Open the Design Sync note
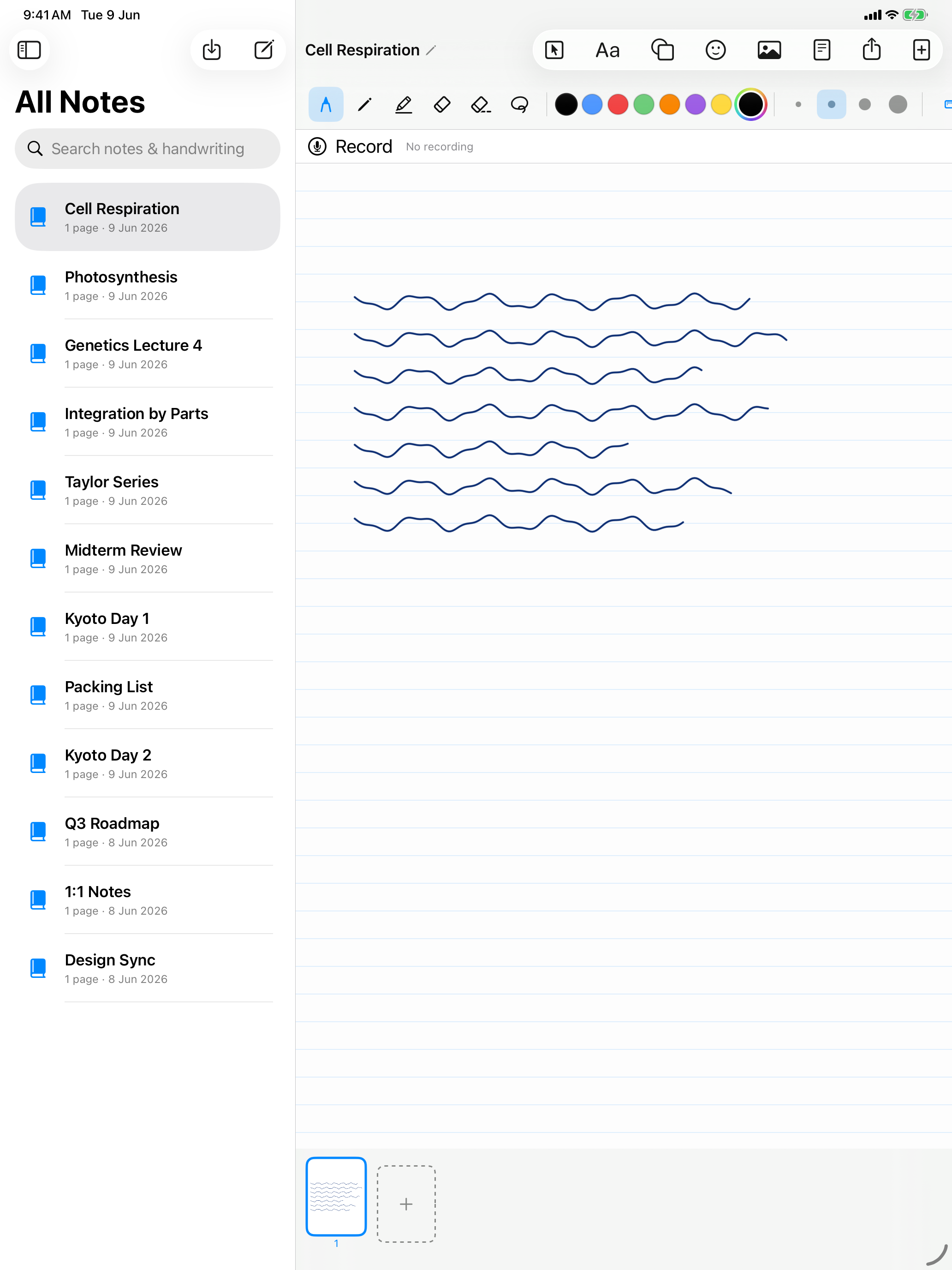The height and width of the screenshot is (1270, 952). tap(148, 969)
